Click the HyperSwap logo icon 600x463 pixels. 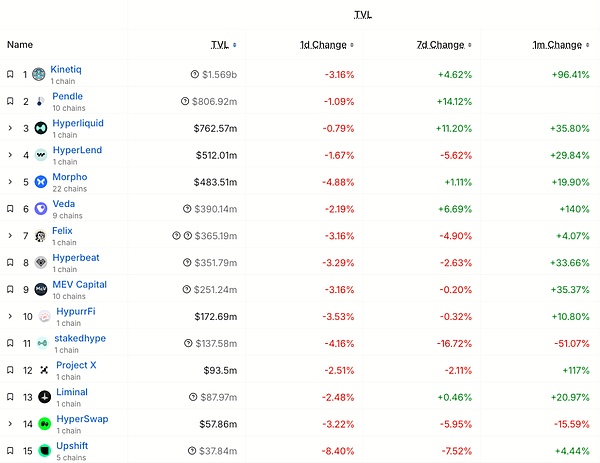click(44, 424)
